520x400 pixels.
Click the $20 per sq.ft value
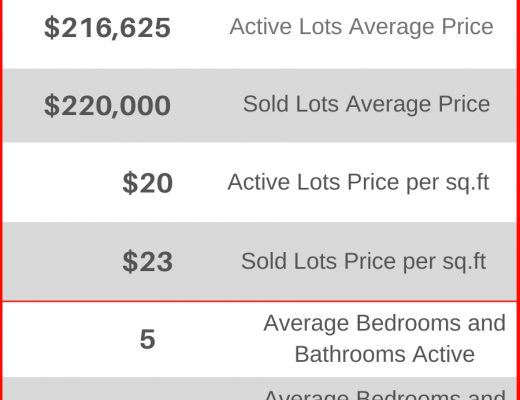(x=148, y=183)
